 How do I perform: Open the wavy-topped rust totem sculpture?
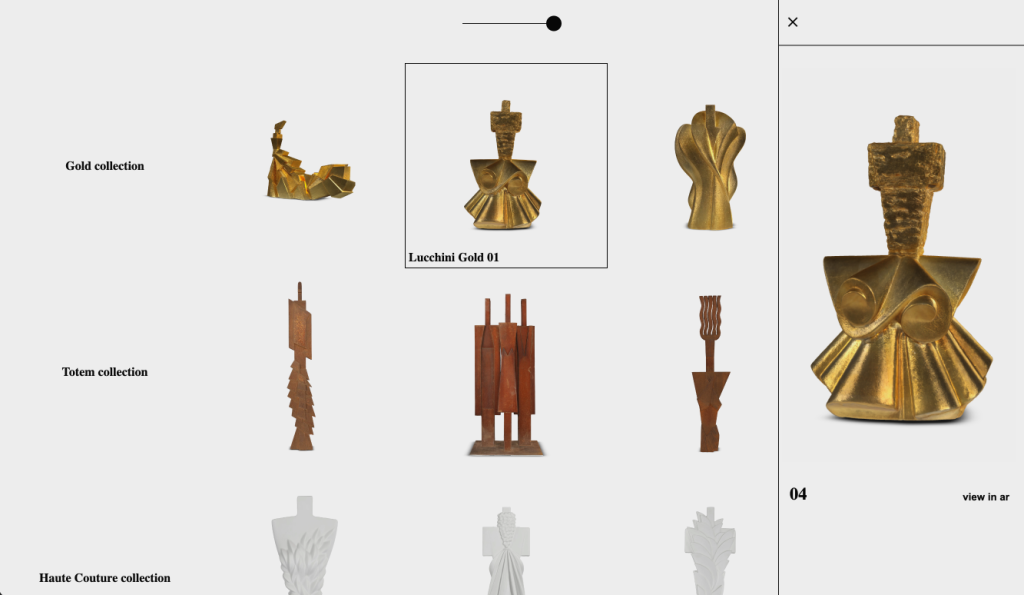[710, 374]
